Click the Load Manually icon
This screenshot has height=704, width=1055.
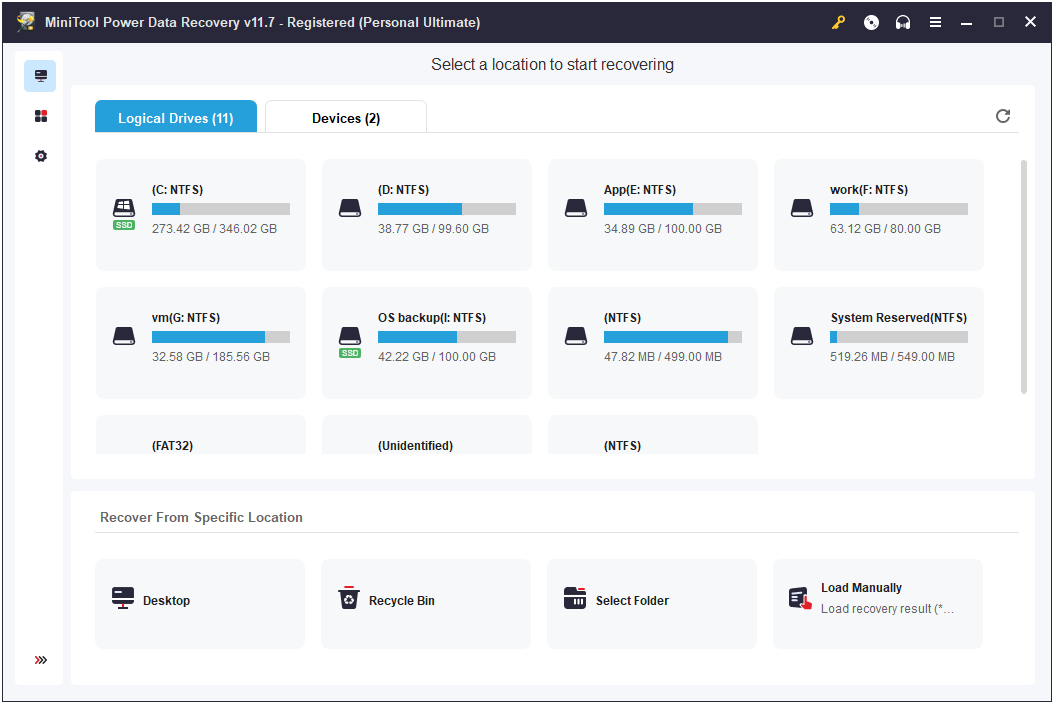tap(800, 598)
